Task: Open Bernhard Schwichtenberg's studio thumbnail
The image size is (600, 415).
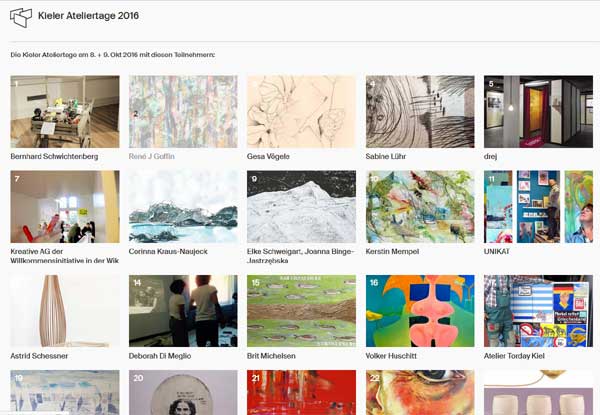Action: pyautogui.click(x=65, y=112)
